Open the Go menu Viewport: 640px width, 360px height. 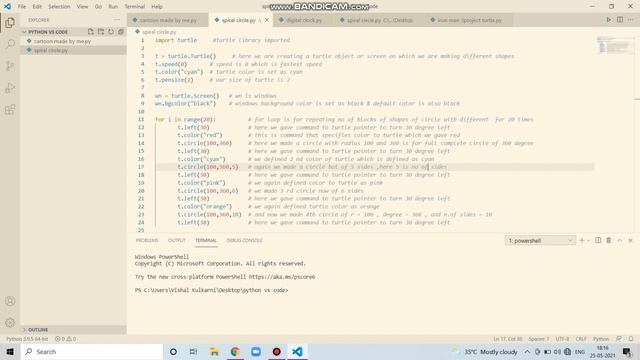(98, 7)
